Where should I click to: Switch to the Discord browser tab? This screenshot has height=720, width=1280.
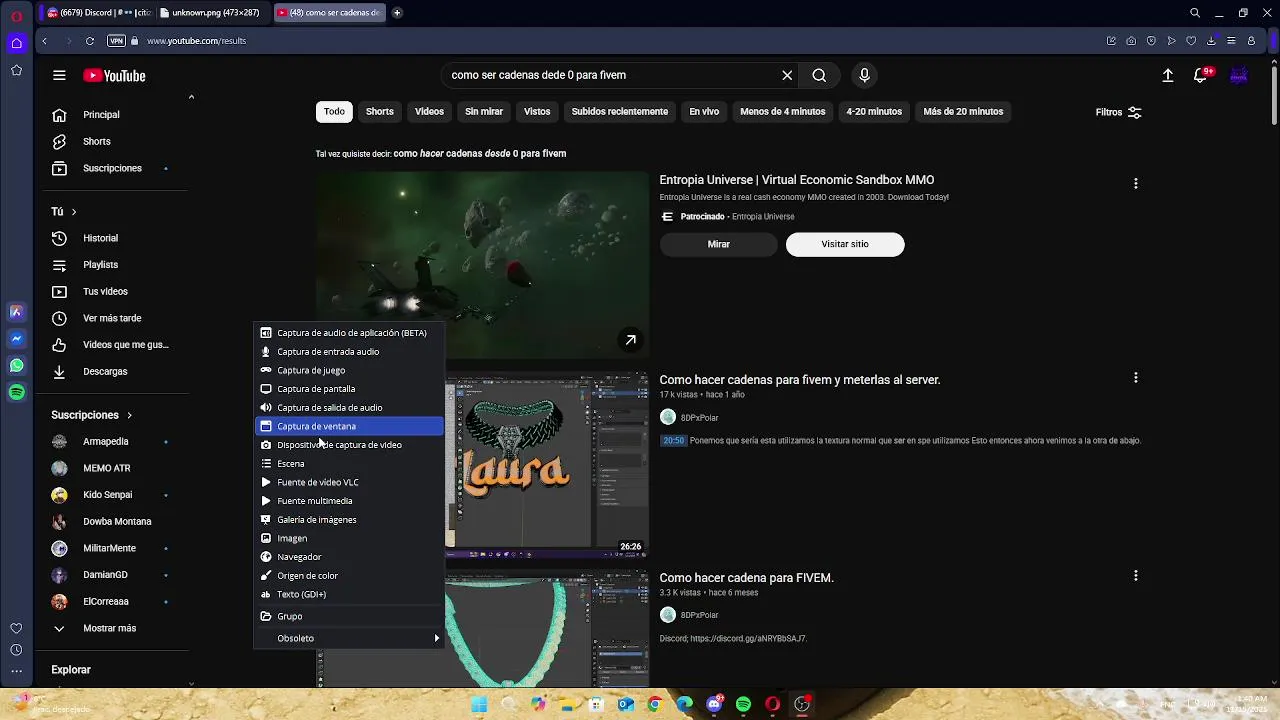(x=97, y=13)
